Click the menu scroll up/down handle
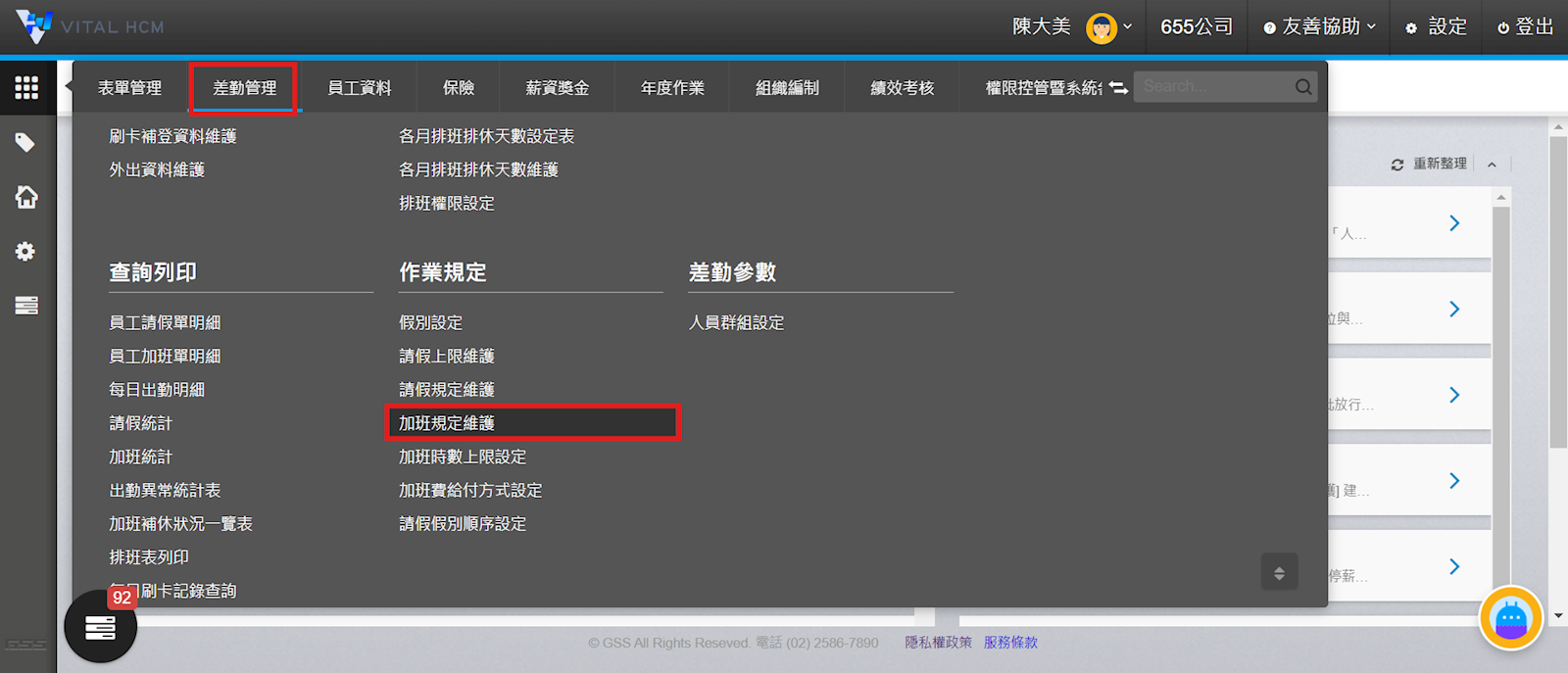This screenshot has width=1568, height=673. coord(1279,572)
